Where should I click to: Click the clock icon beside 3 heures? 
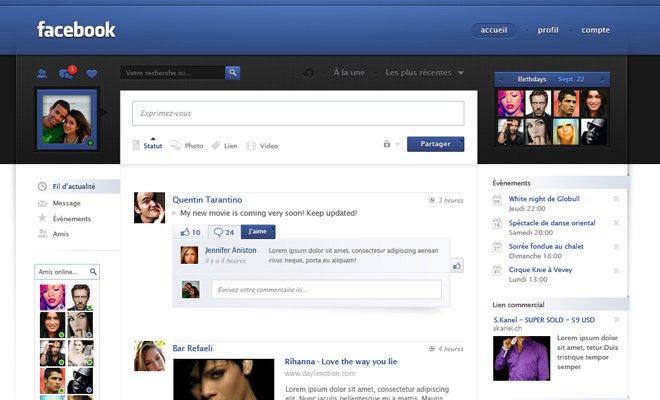click(431, 200)
